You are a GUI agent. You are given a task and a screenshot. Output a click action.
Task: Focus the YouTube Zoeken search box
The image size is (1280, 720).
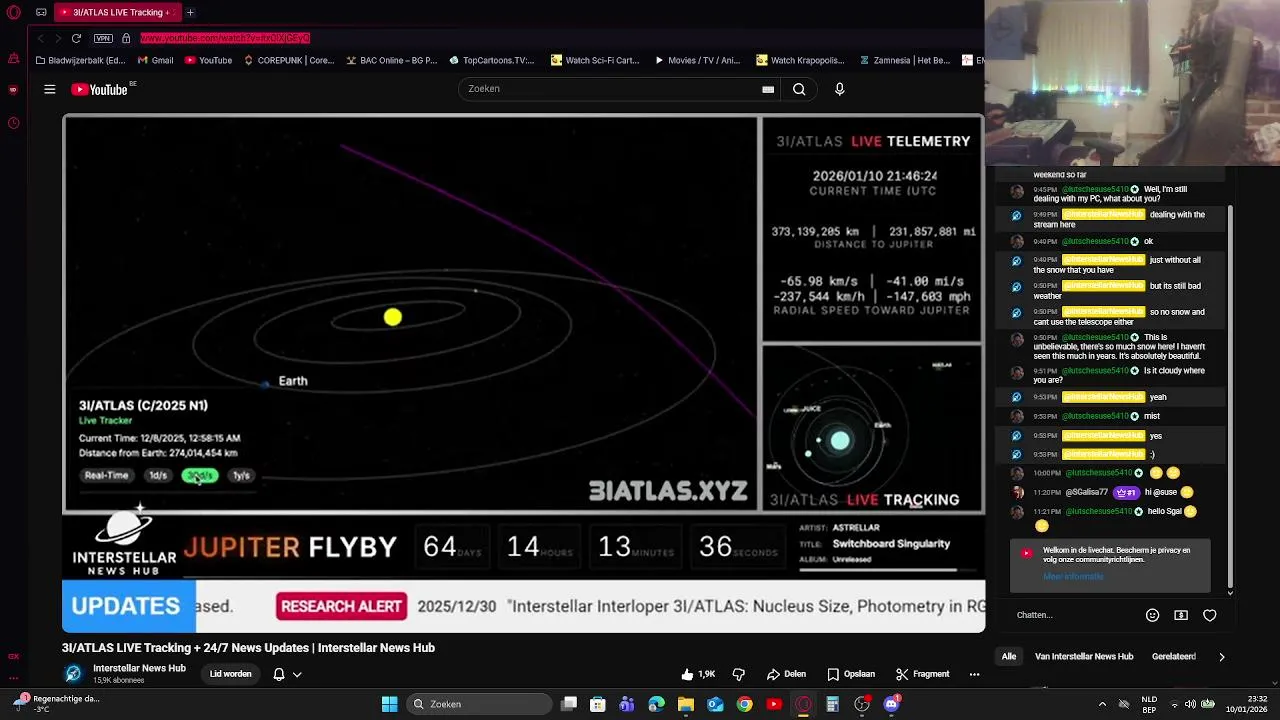[610, 89]
